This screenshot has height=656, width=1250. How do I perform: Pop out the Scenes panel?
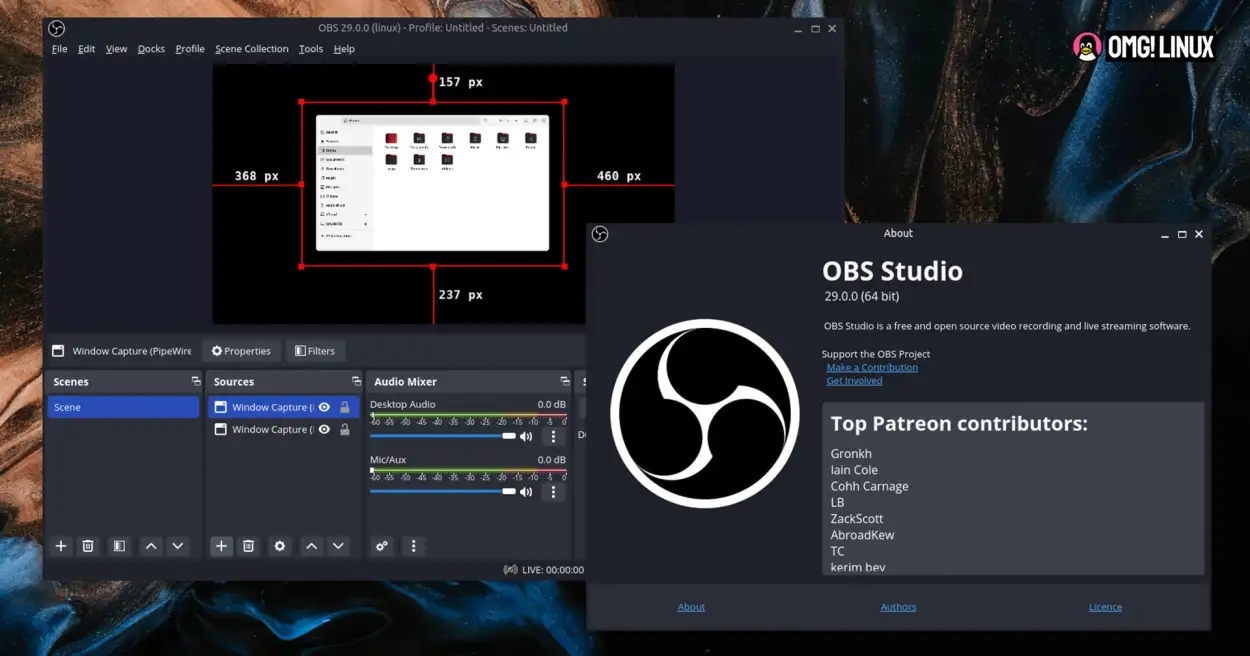tap(196, 381)
